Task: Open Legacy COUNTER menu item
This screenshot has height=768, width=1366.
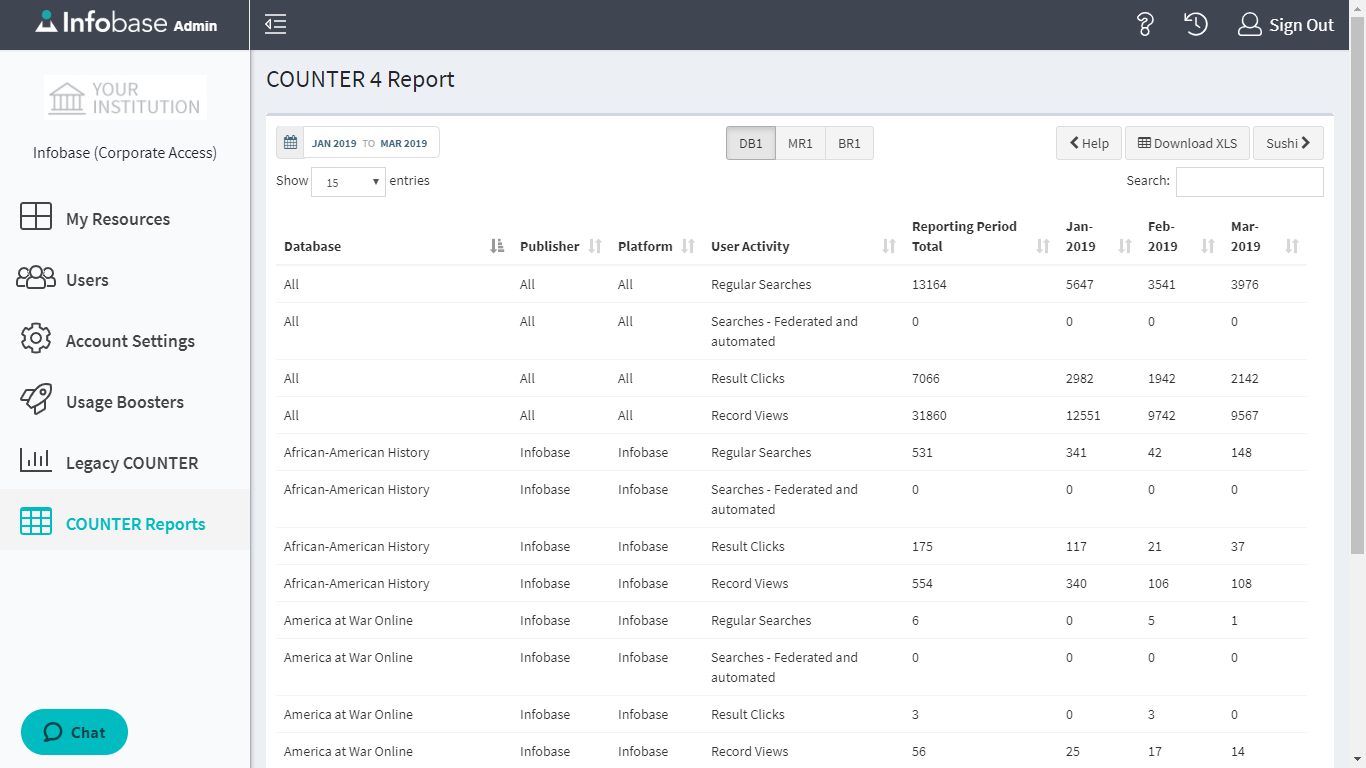Action: 125,463
